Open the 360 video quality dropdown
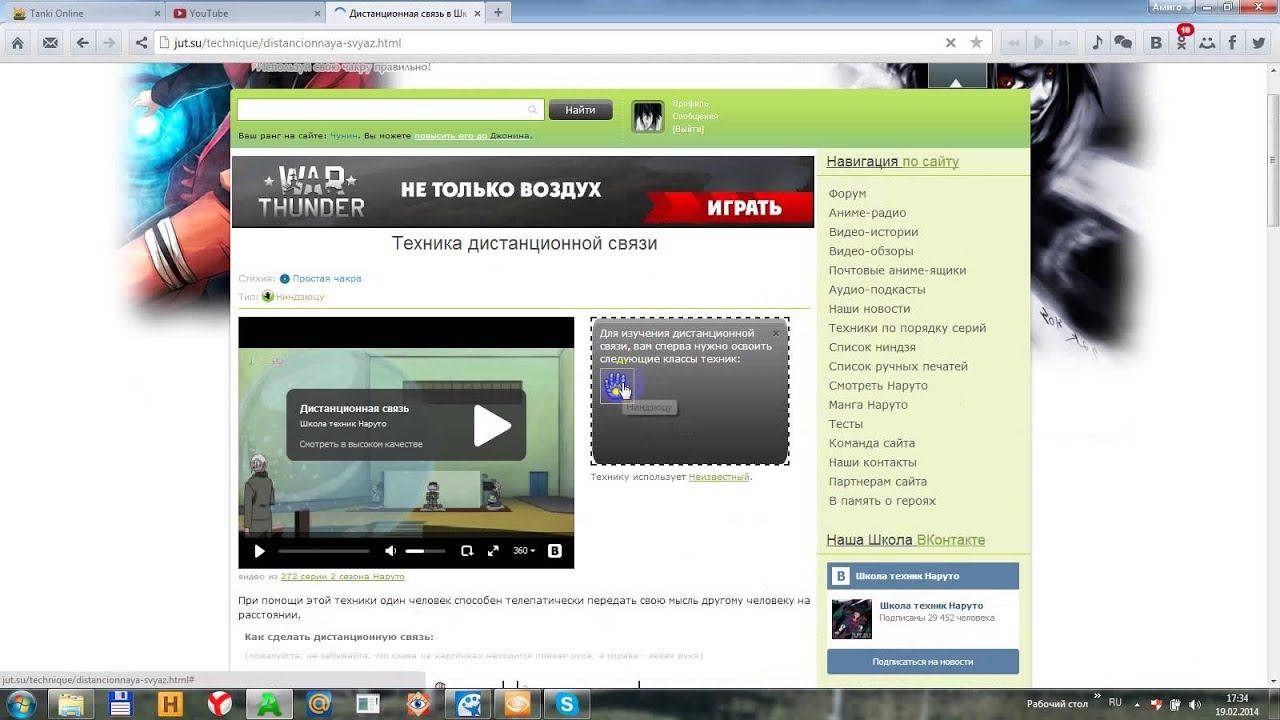The width and height of the screenshot is (1280, 720). pos(524,551)
